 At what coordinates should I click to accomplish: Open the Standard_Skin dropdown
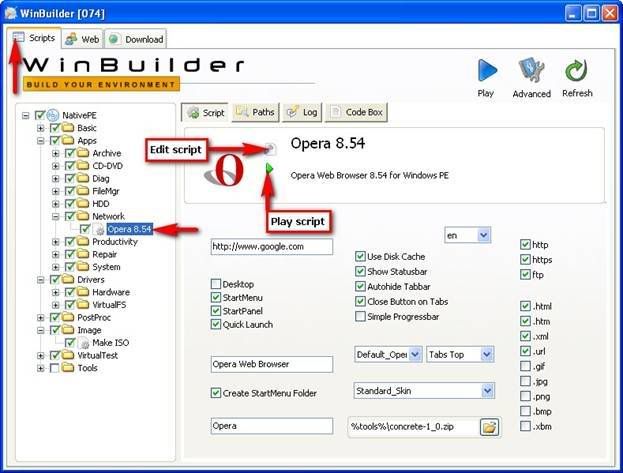[488, 391]
